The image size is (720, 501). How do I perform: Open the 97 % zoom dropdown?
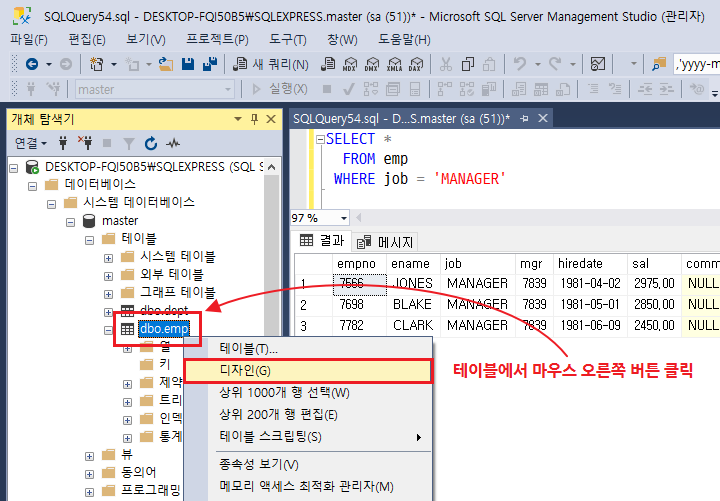coord(344,218)
